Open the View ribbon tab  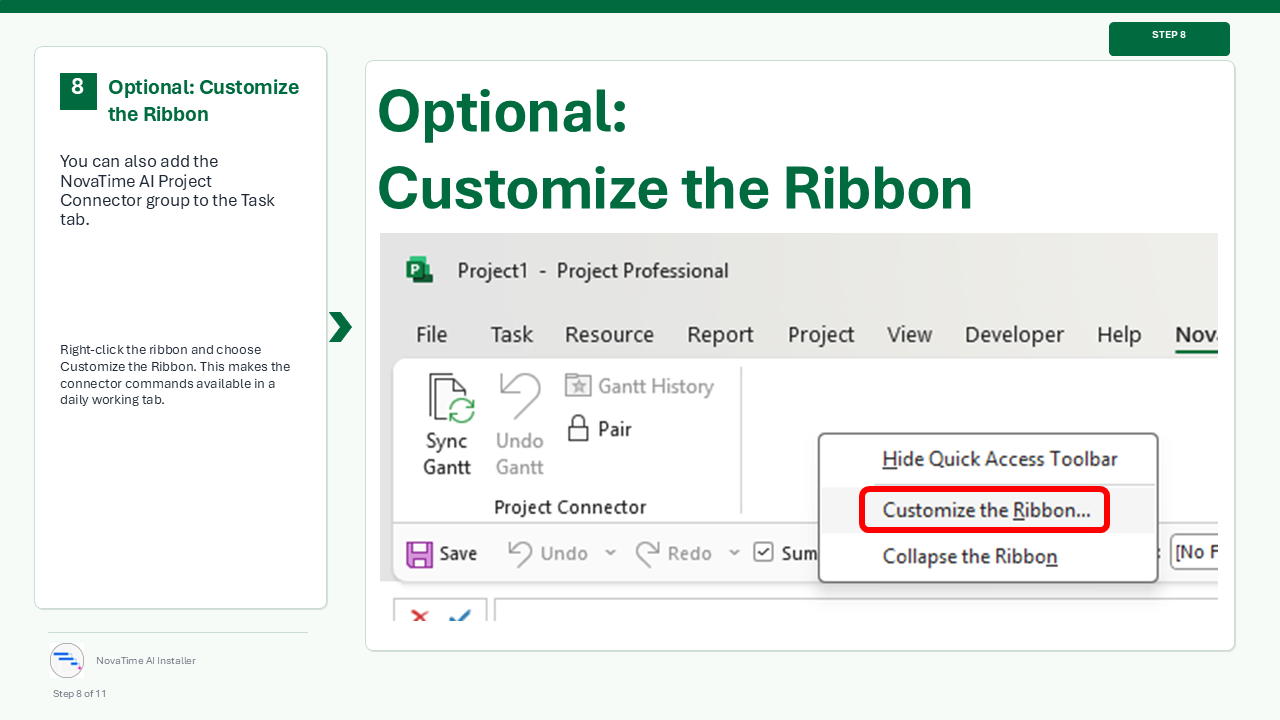point(910,335)
